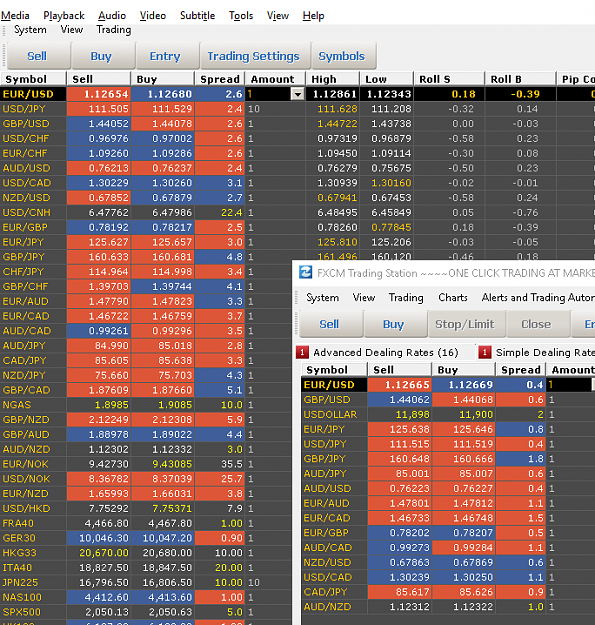Viewport: 595px width, 625px height.
Task: Click the High column header
Action: point(332,79)
